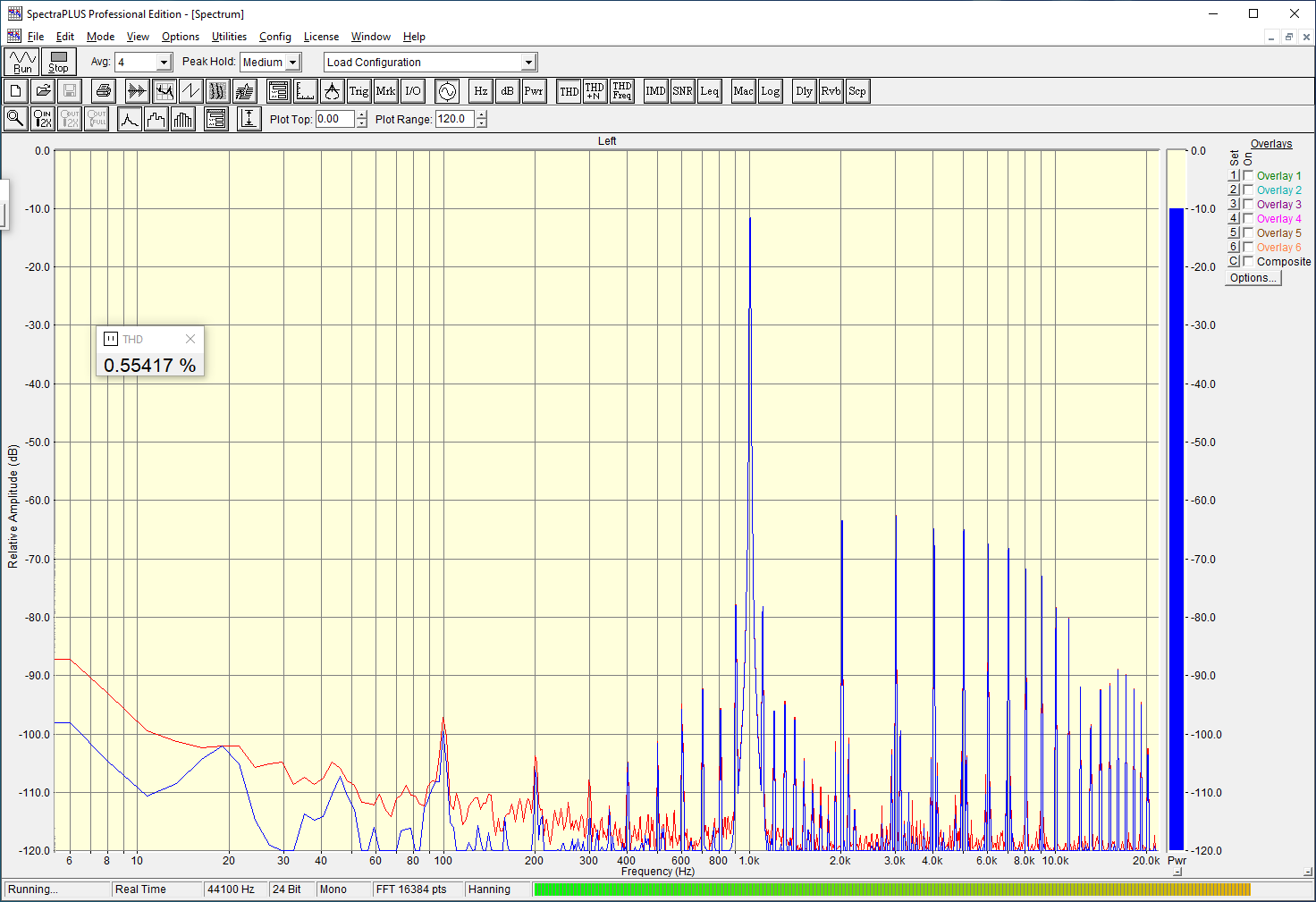The image size is (1316, 902).
Task: Click the I/O toolbar button
Action: coord(412,91)
